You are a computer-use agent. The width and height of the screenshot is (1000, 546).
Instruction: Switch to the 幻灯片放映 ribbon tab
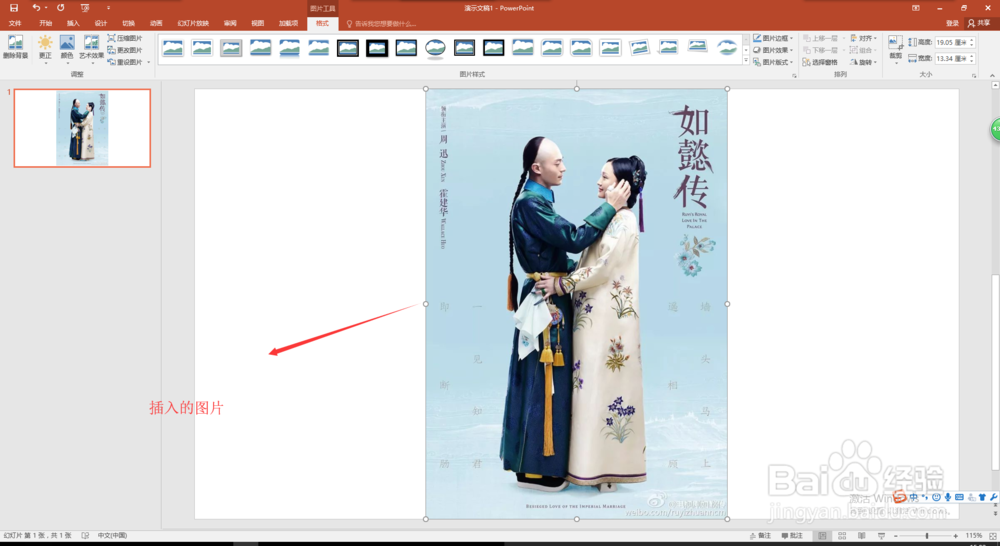(x=193, y=23)
